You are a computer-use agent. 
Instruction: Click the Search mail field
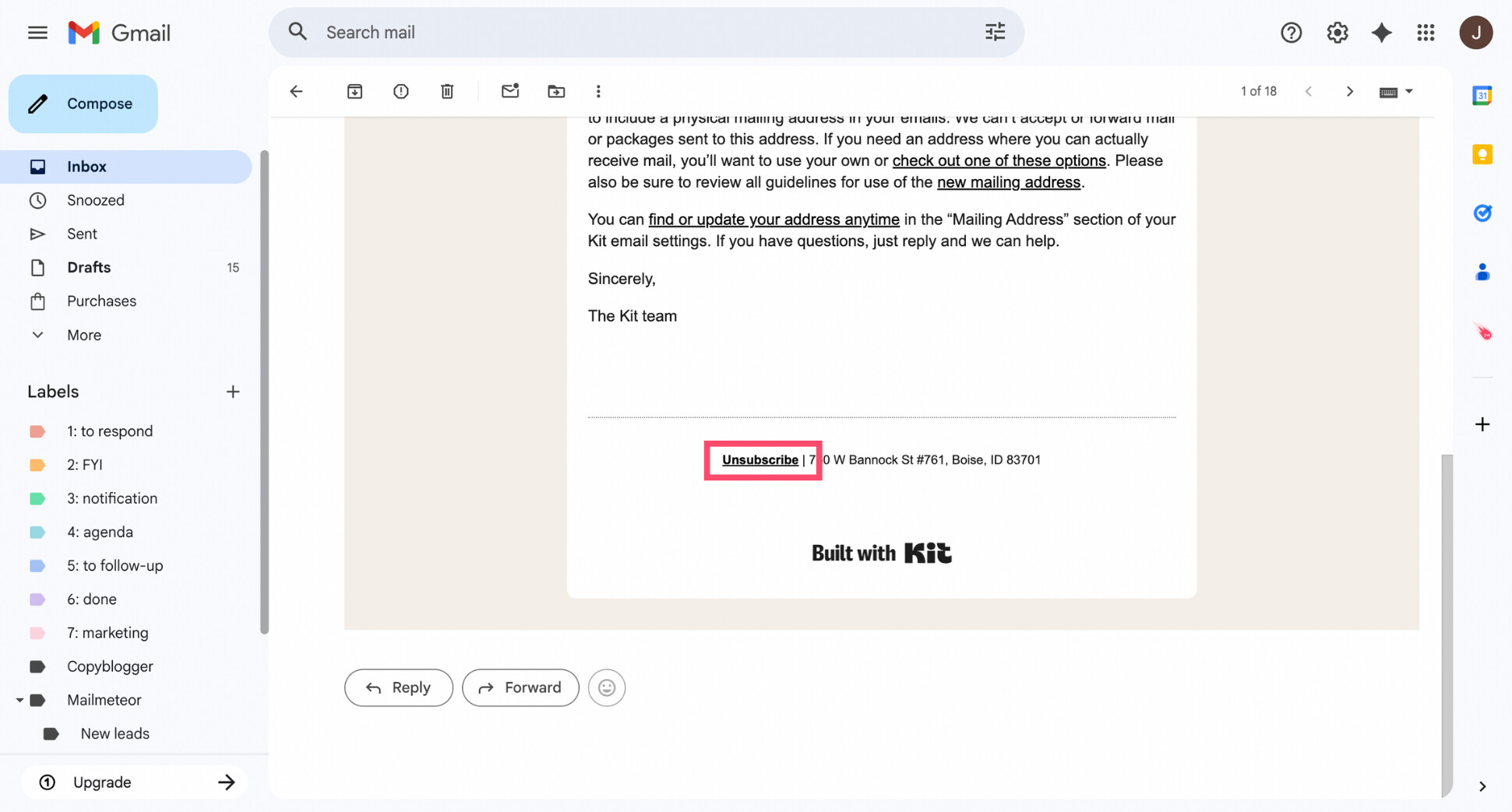pyautogui.click(x=545, y=32)
